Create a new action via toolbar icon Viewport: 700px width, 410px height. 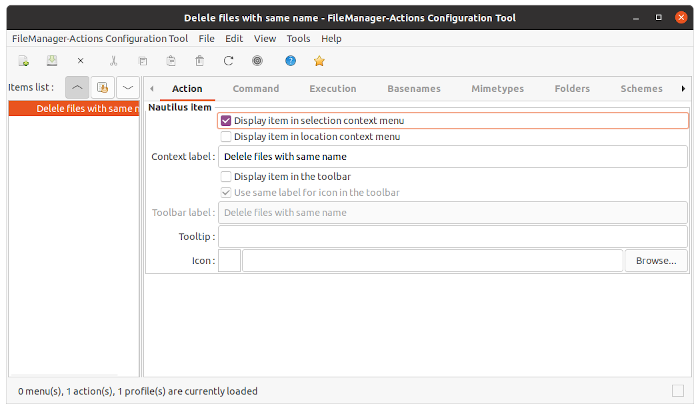point(24,61)
